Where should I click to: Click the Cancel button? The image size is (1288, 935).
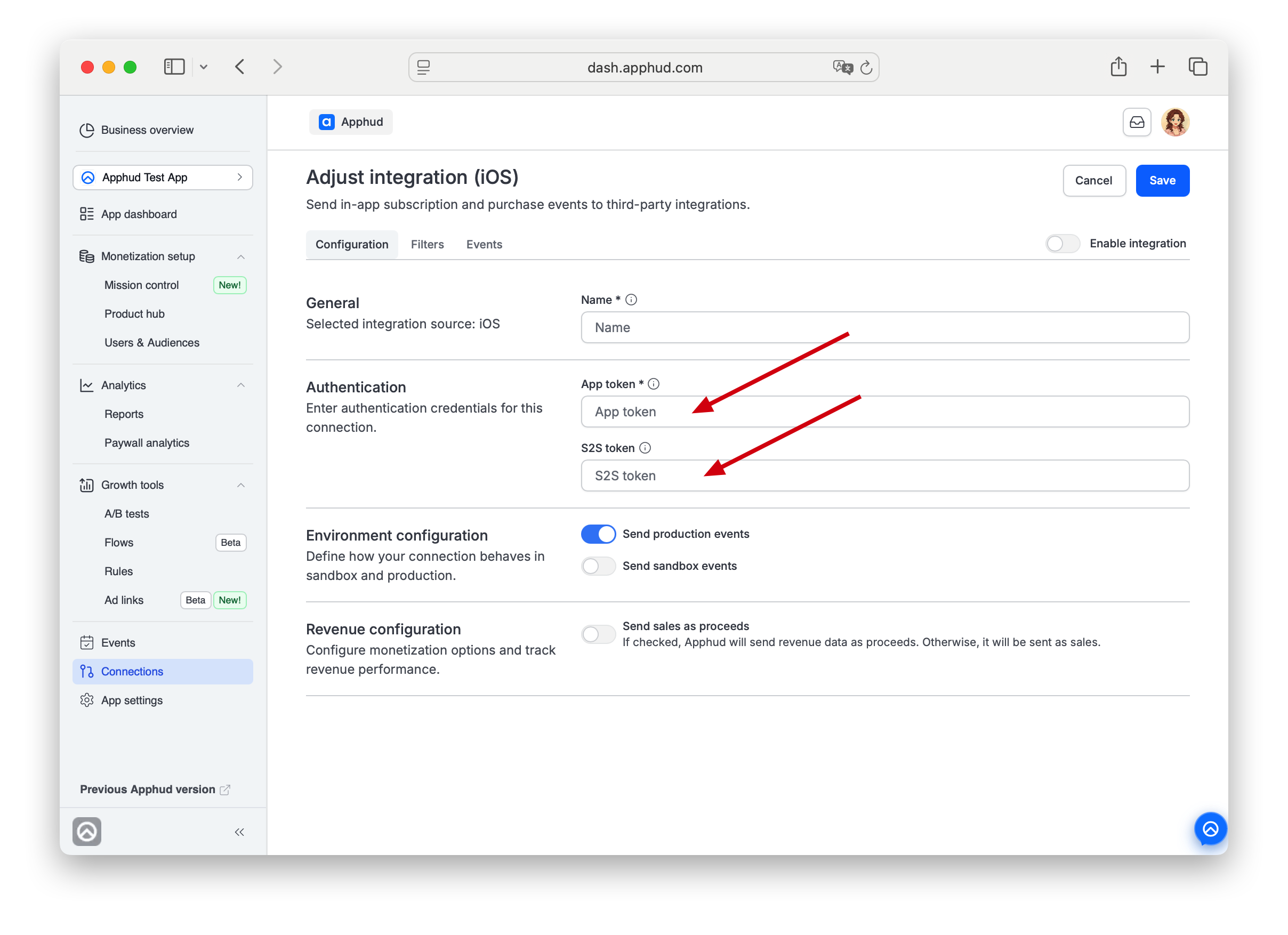click(x=1094, y=181)
